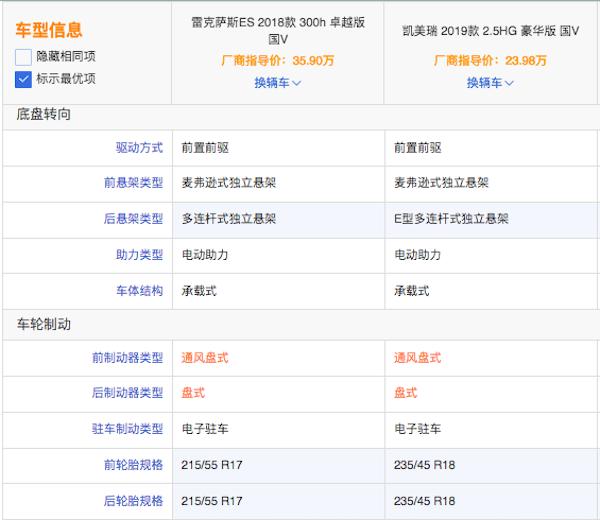Enable the 隐藏相同项 checkbox
The height and width of the screenshot is (520, 600).
[x=24, y=57]
